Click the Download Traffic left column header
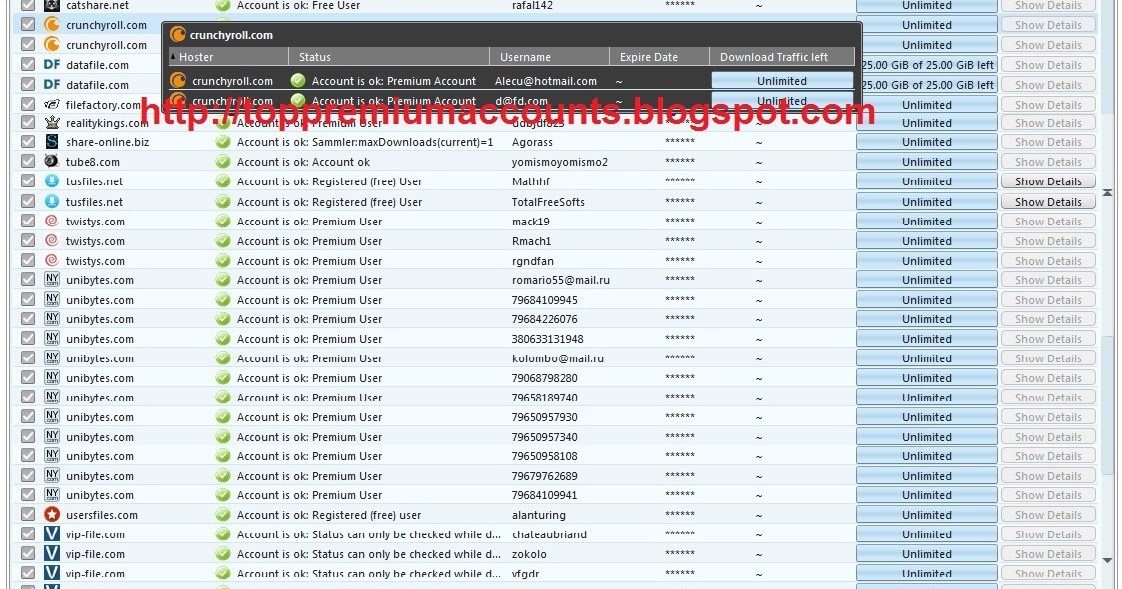 click(782, 57)
